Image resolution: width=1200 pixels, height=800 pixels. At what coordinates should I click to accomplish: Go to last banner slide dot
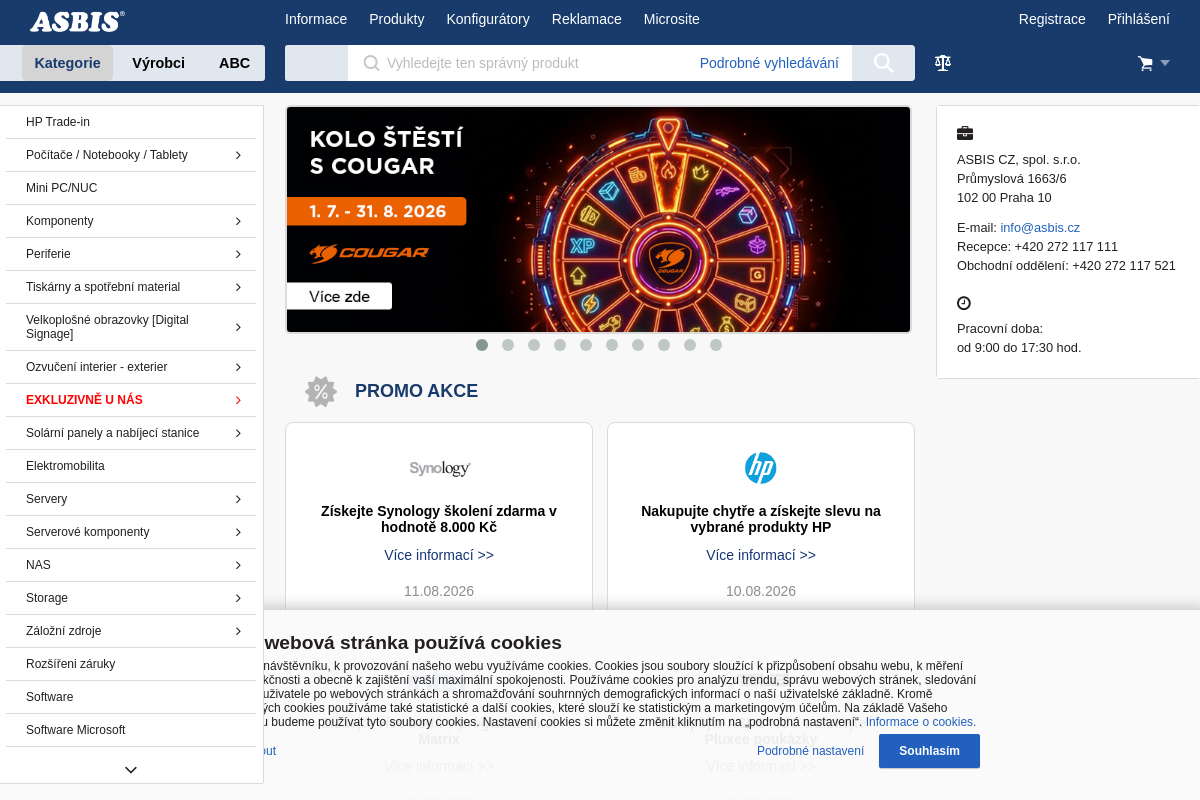click(716, 345)
